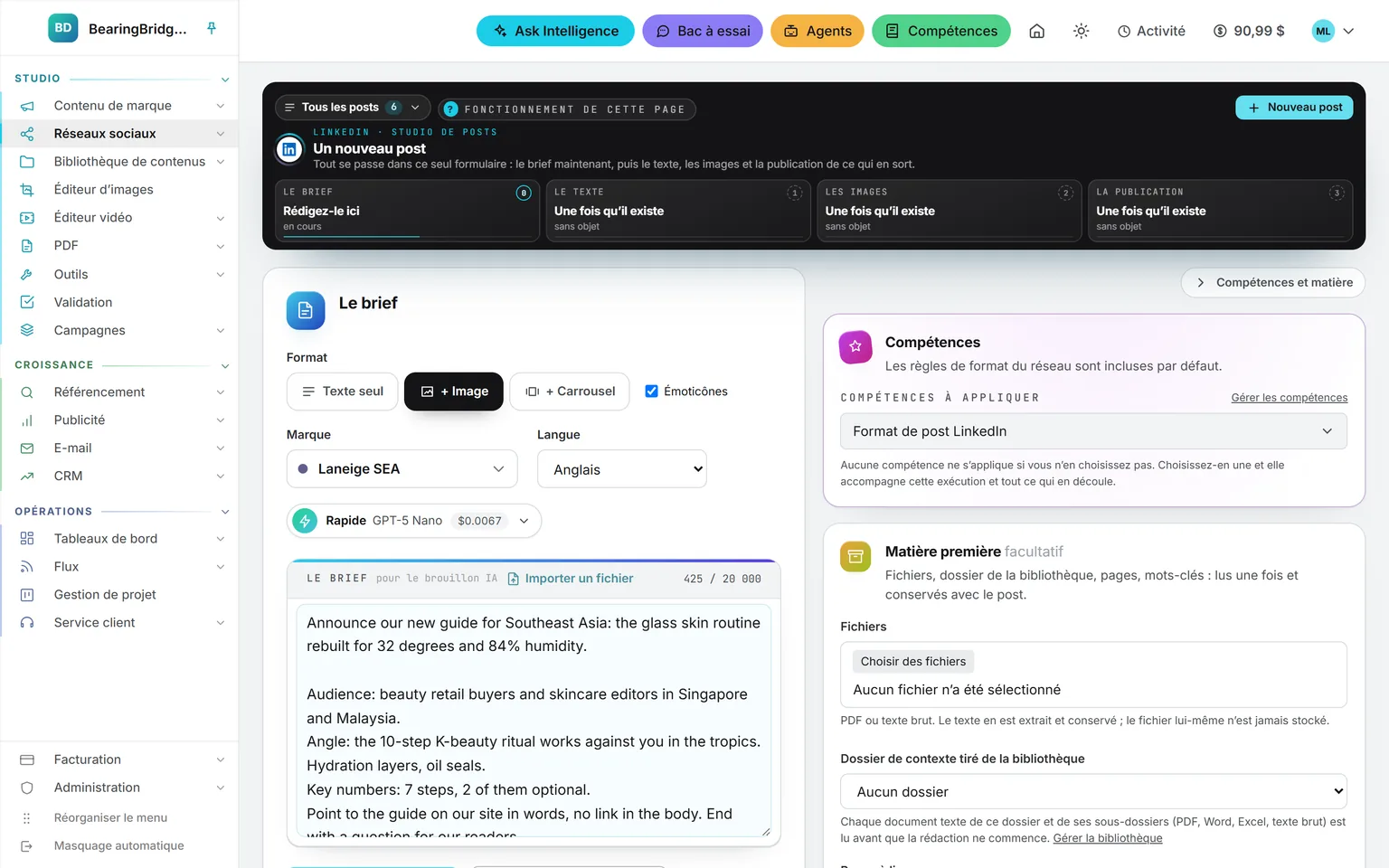Open Campagnes in the sidebar
This screenshot has height=868, width=1389.
click(120, 331)
